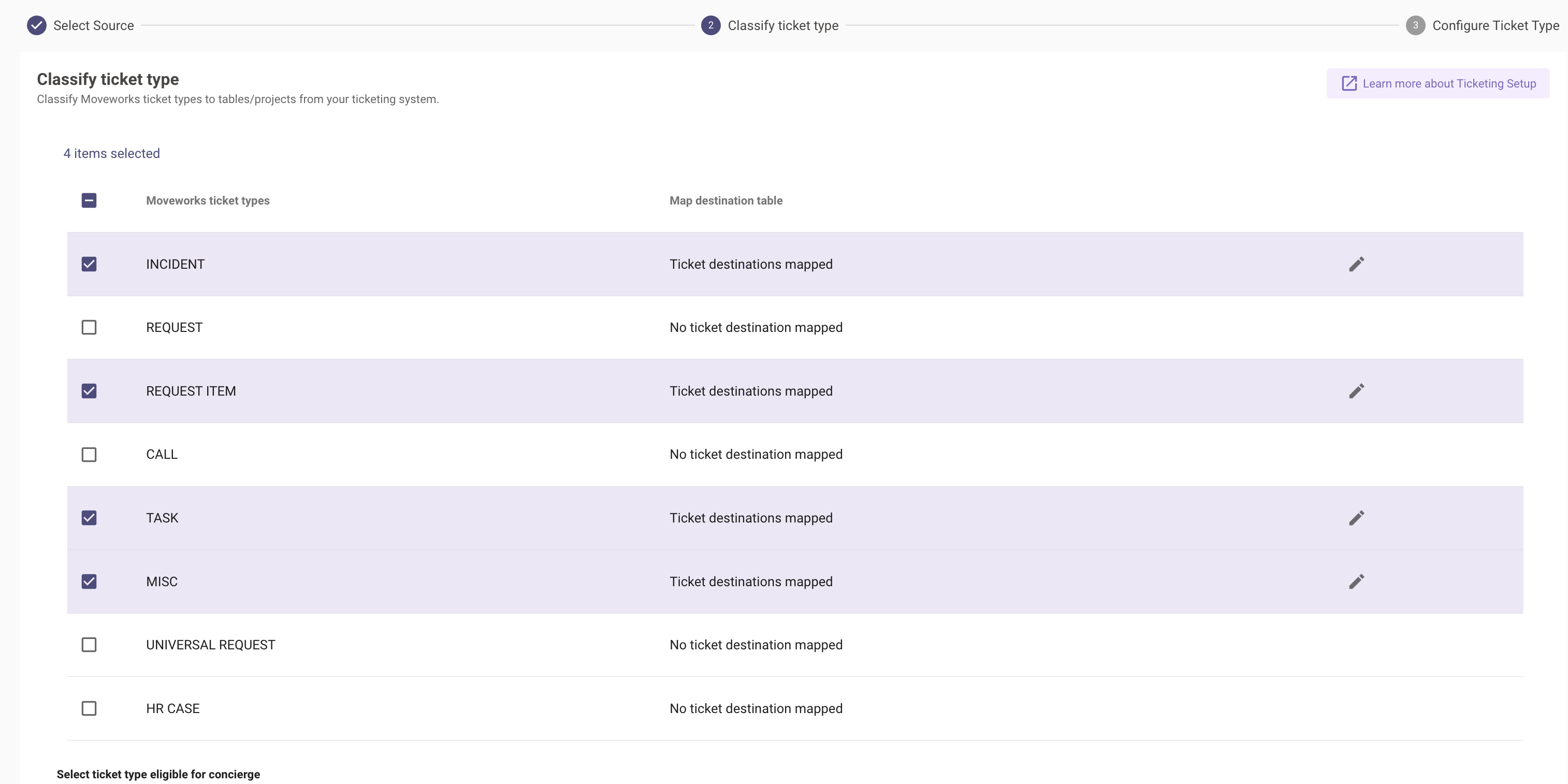
Task: Click the Select Source checkmark step icon
Action: (37, 25)
